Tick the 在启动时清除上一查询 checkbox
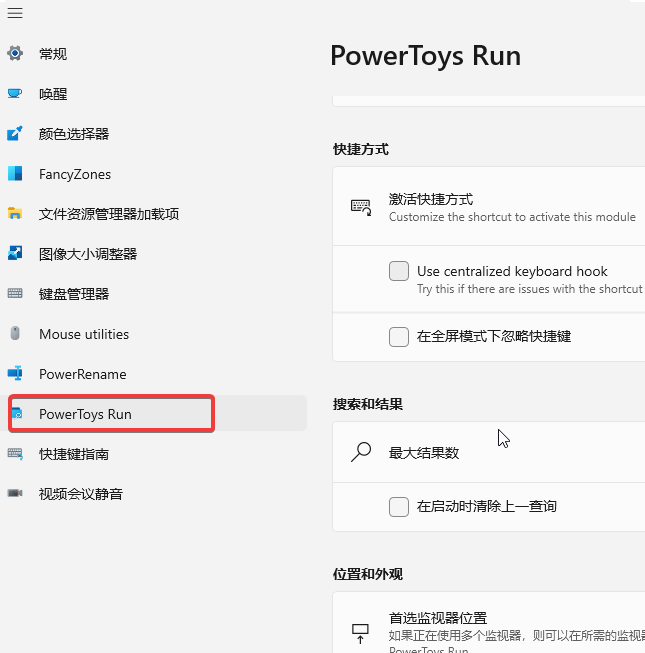645x653 pixels. [399, 506]
